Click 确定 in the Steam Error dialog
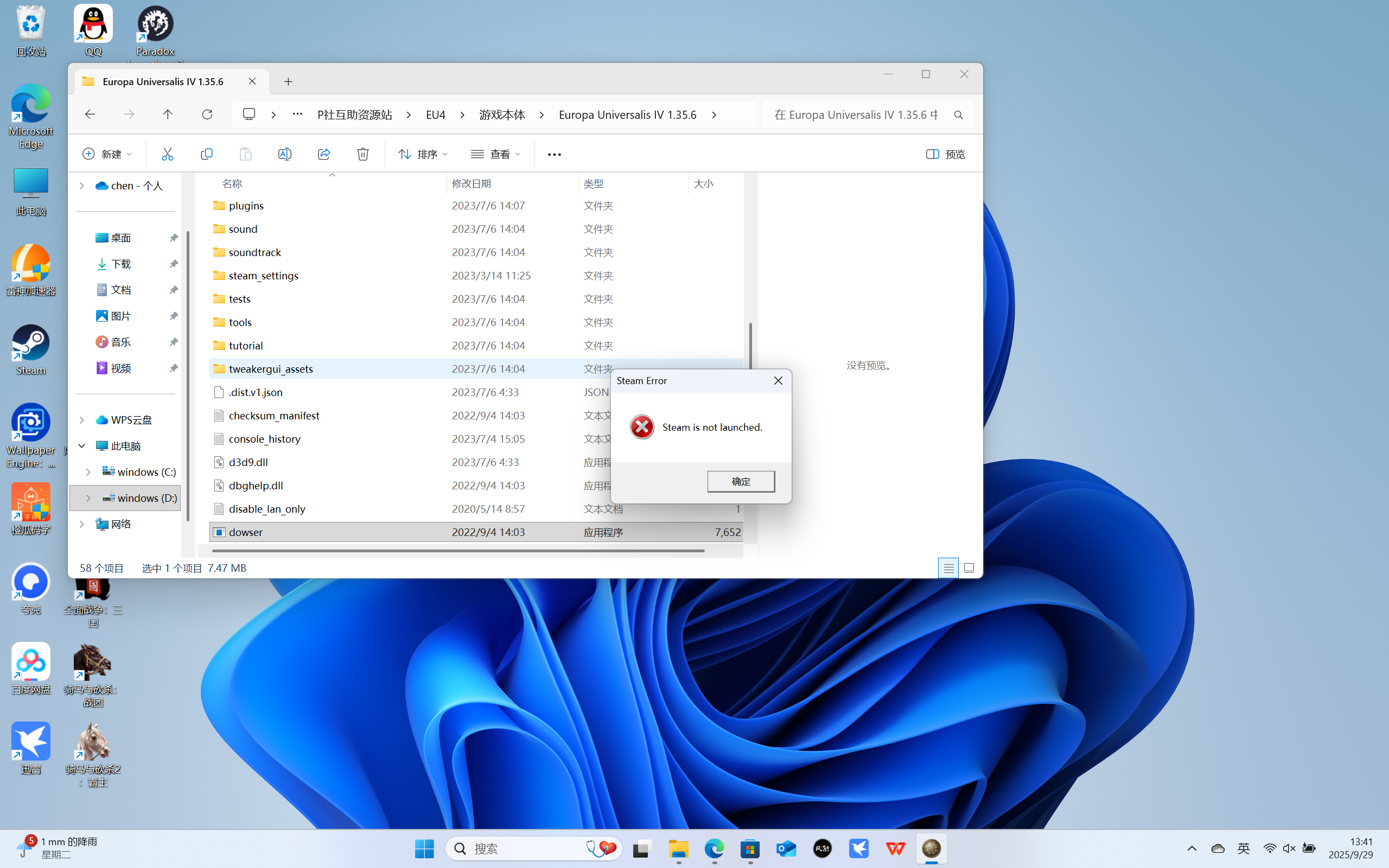1389x868 pixels. click(x=741, y=481)
